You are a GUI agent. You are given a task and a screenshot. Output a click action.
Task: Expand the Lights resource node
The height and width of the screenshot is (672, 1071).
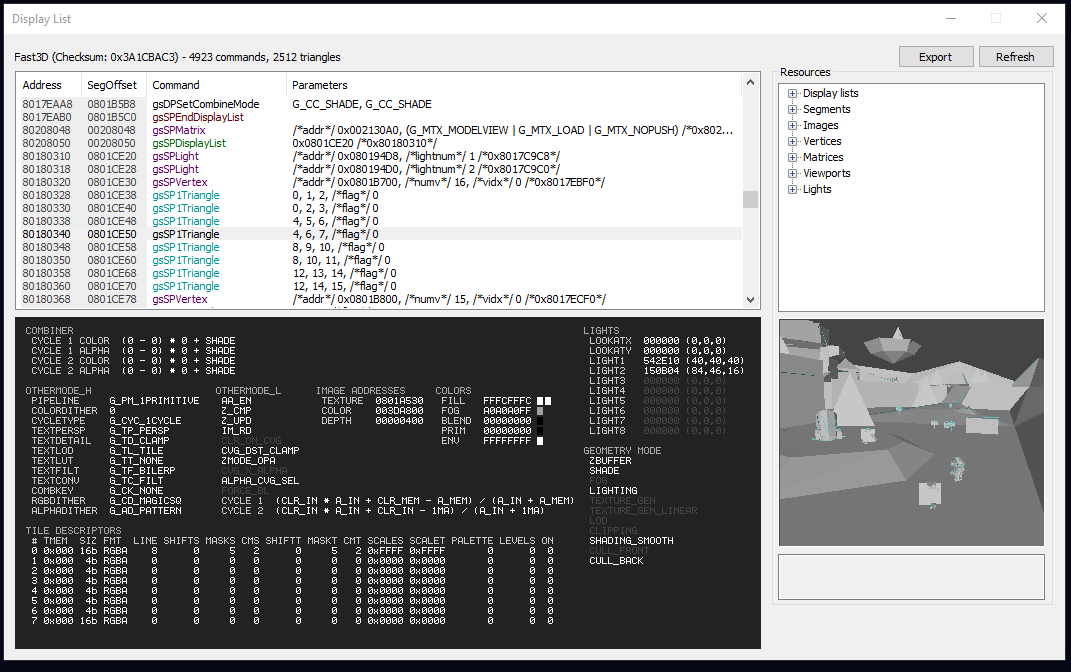[793, 190]
